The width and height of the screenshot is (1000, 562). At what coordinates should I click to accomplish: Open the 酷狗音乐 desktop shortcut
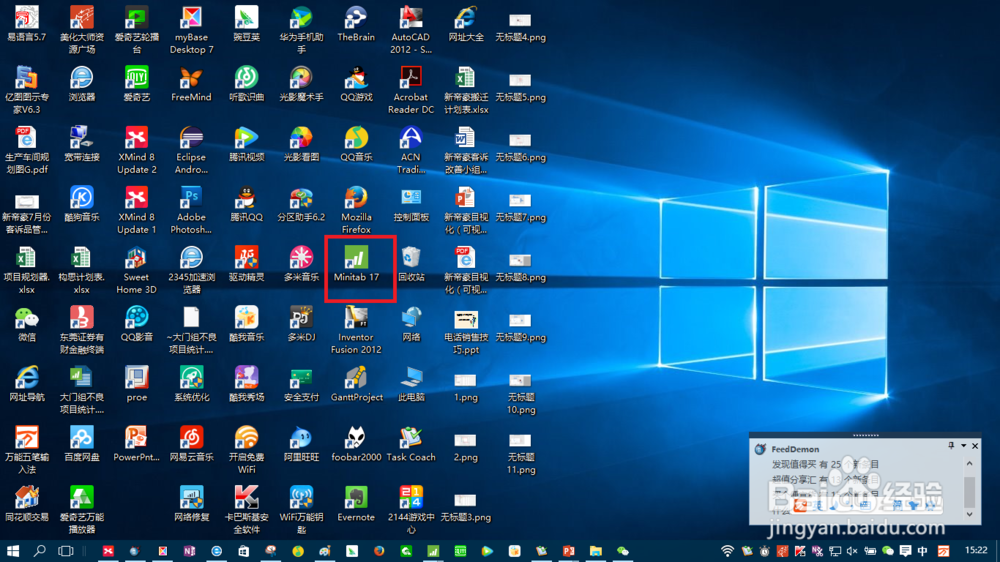click(82, 203)
